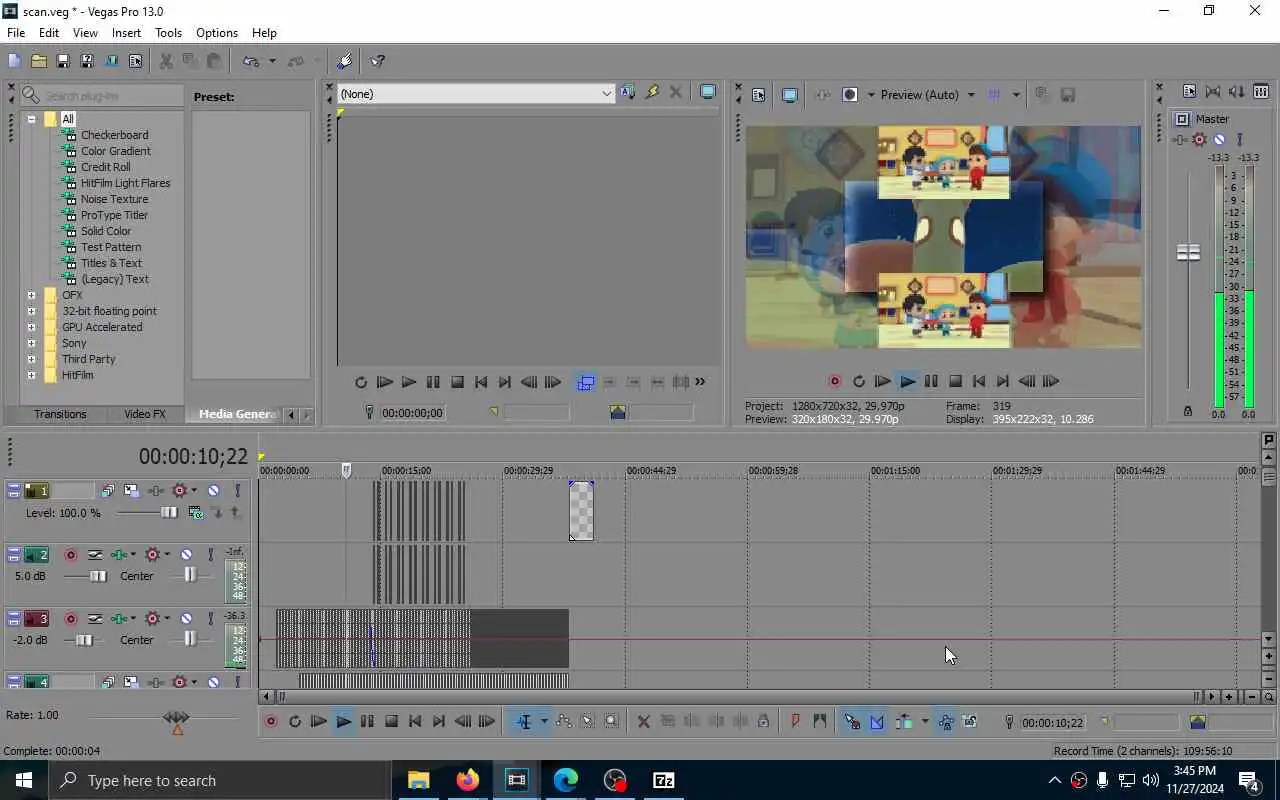Click the Delete X icon in timeline toolbar
This screenshot has height=800, width=1280.
pos(644,721)
